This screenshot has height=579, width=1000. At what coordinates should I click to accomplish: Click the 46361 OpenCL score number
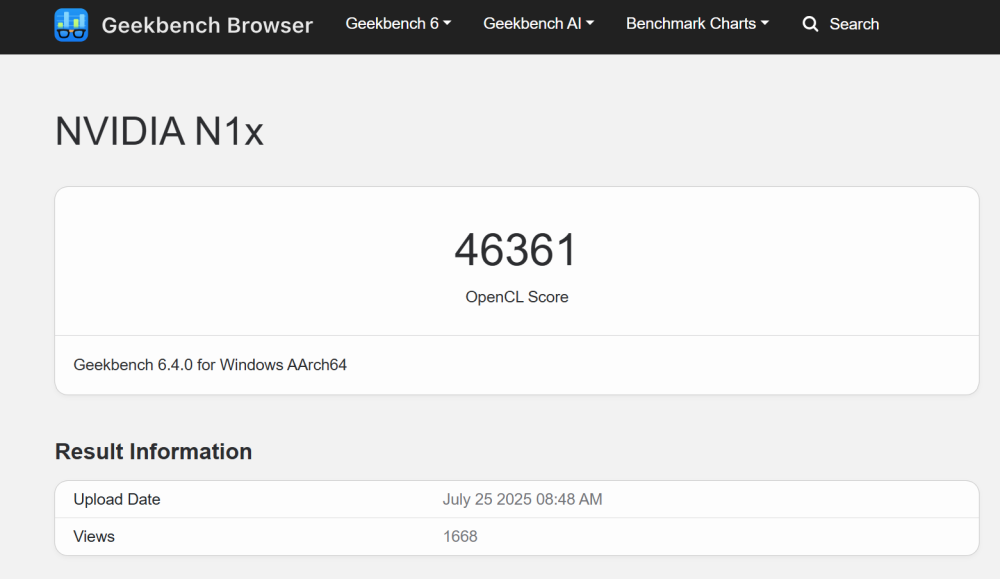516,250
